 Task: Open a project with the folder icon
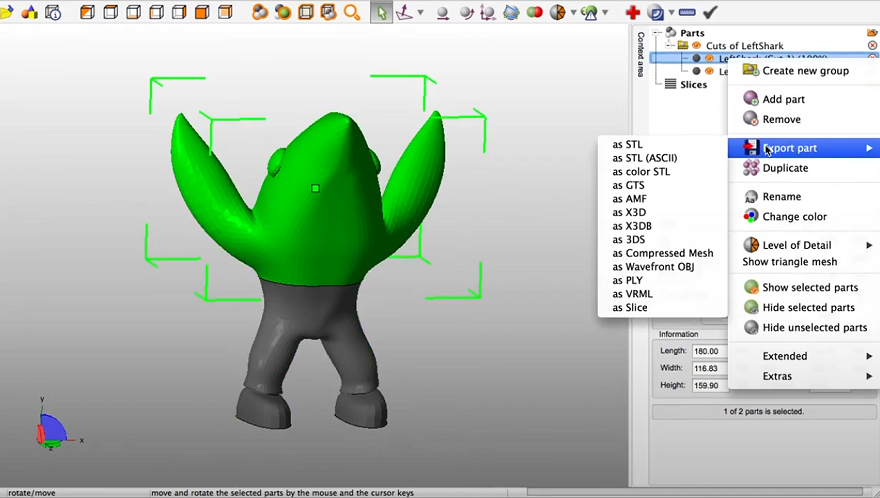(6, 12)
